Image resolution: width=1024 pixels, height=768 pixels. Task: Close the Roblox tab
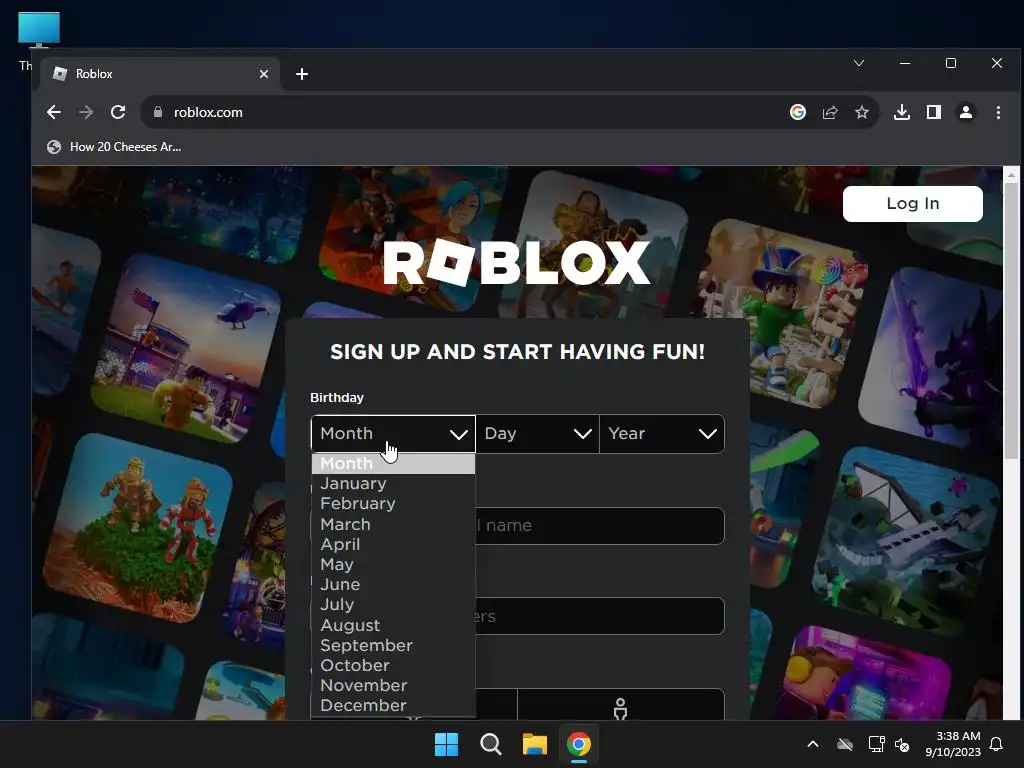tap(264, 74)
